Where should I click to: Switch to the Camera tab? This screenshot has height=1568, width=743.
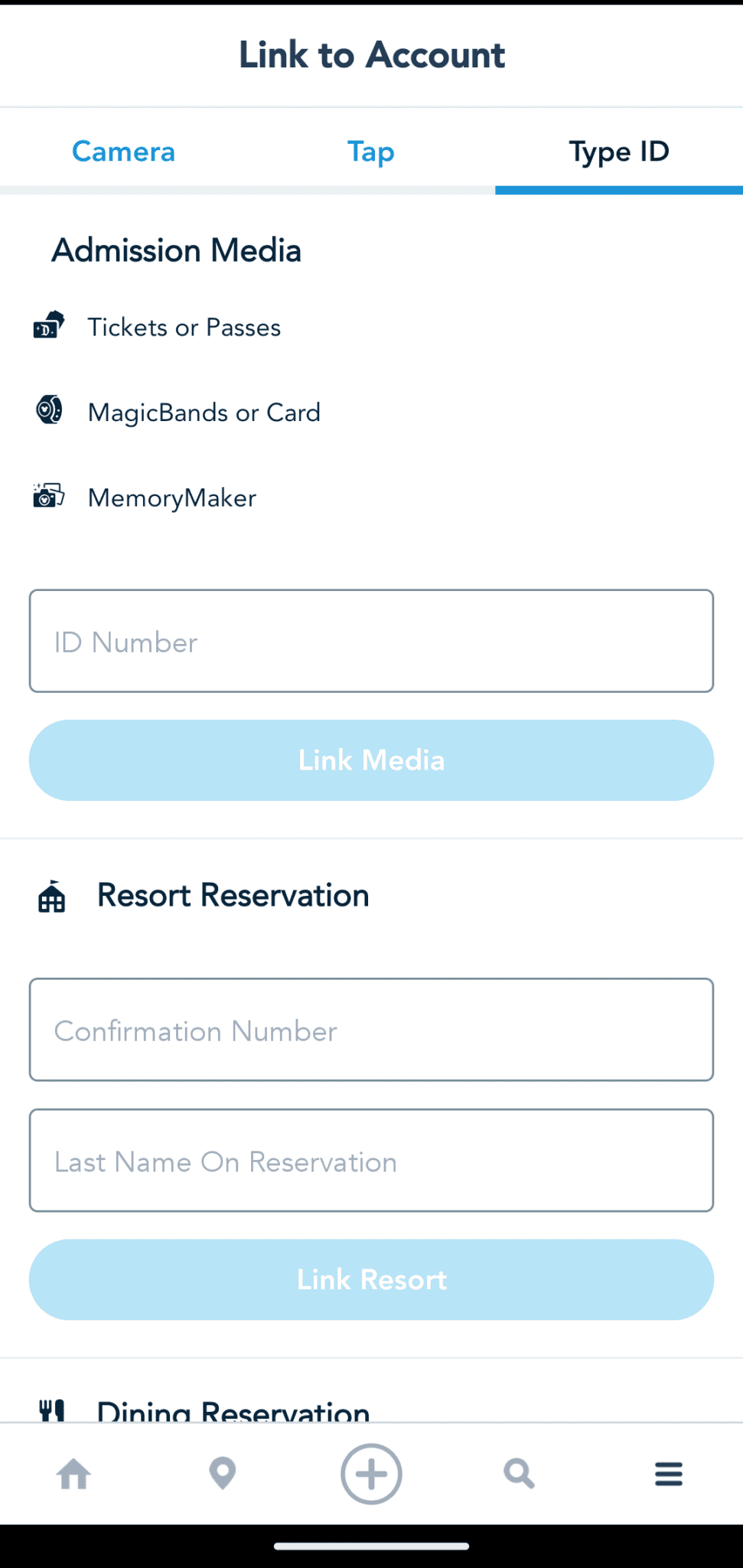pos(123,152)
